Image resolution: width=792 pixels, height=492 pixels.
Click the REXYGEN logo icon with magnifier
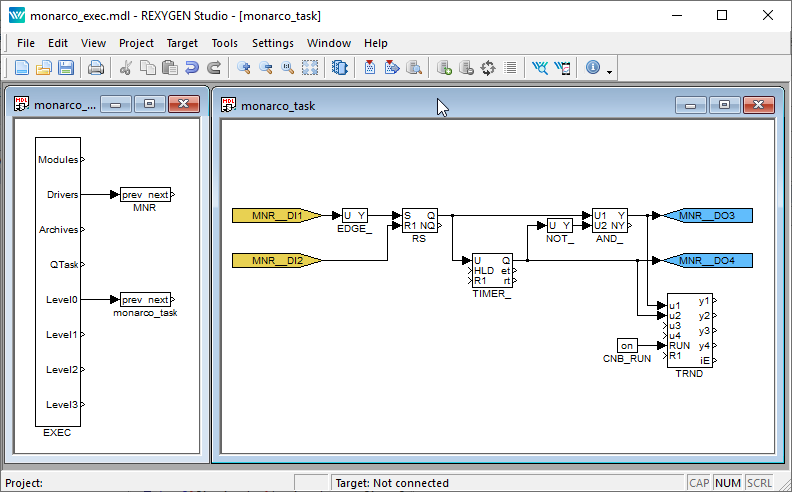coord(540,68)
